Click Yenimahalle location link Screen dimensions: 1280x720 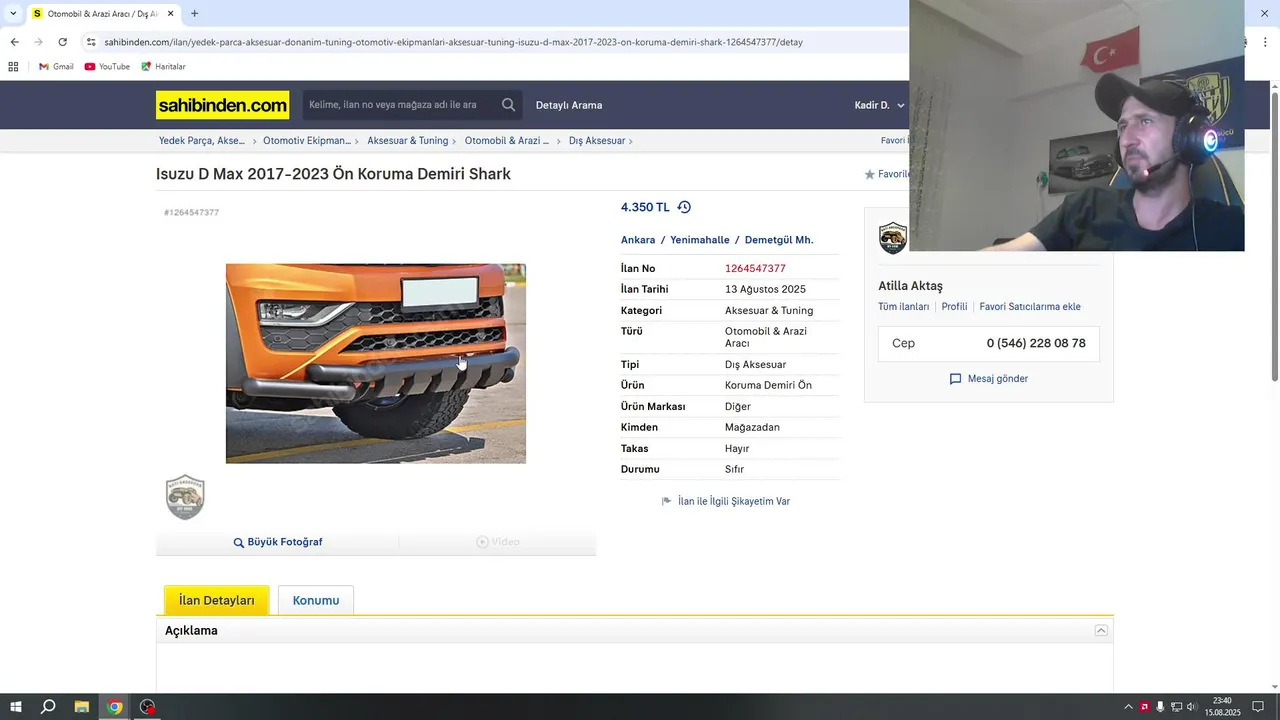(x=700, y=240)
